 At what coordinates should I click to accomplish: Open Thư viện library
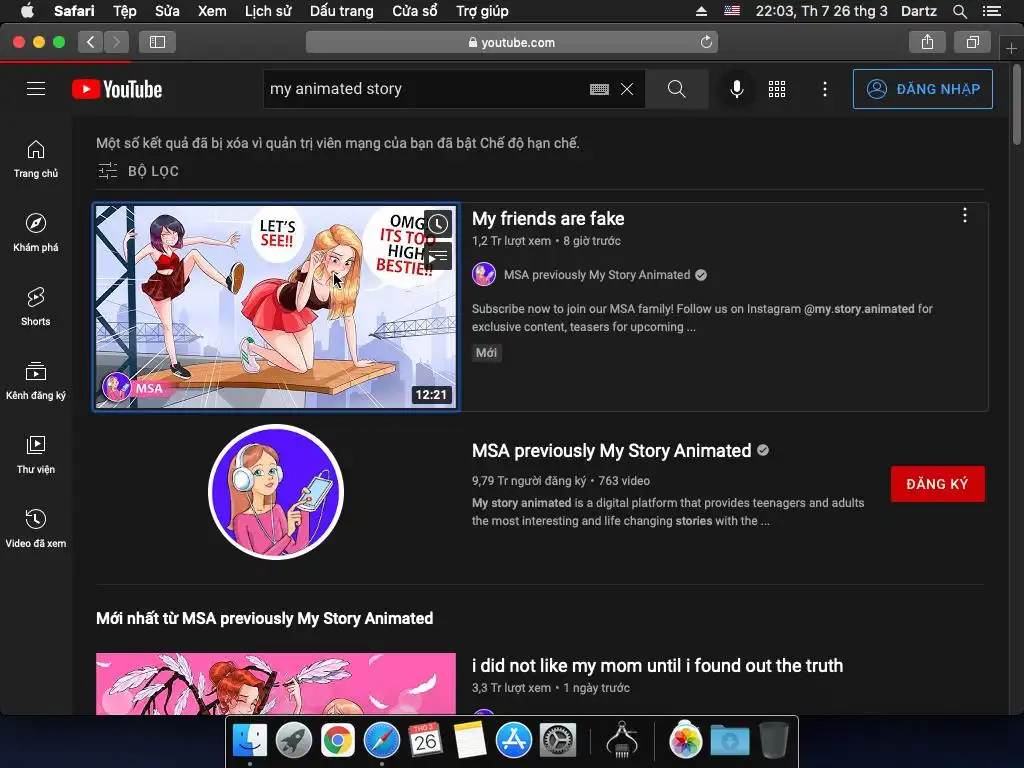click(x=36, y=455)
